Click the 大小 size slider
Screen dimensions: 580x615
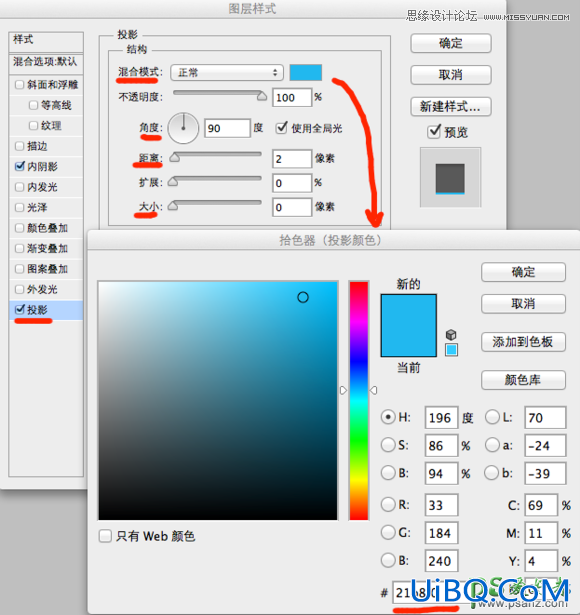coord(215,205)
